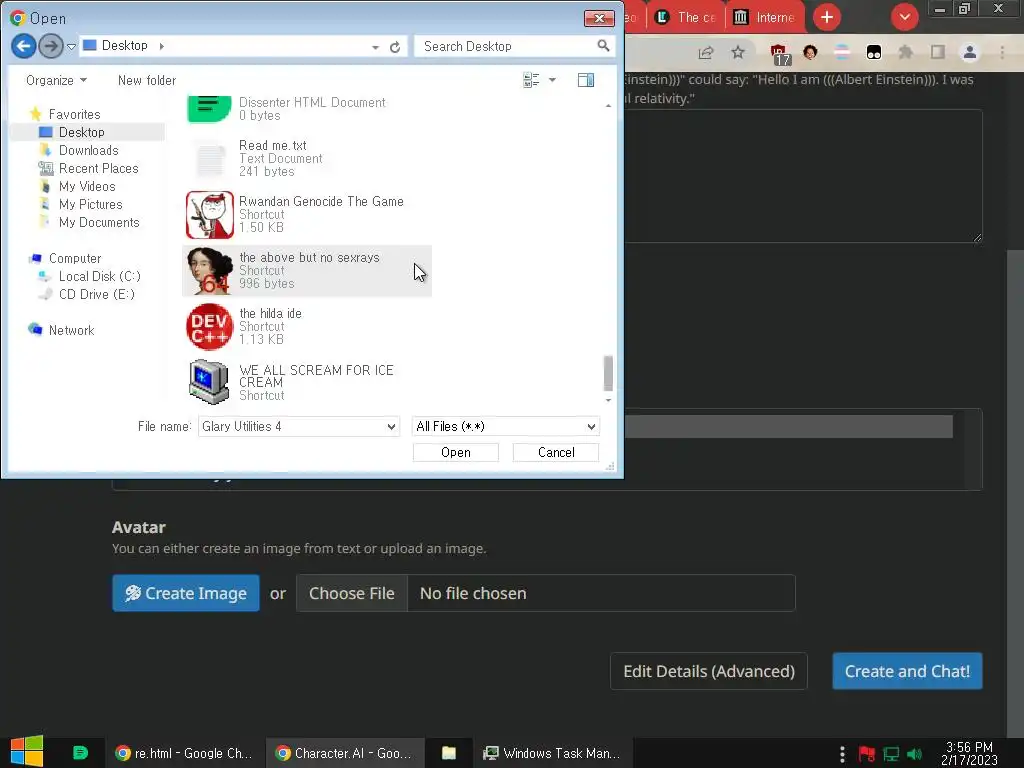Screen dimensions: 1024x768
Task: Toggle the preview pane icon
Action: coord(586,80)
